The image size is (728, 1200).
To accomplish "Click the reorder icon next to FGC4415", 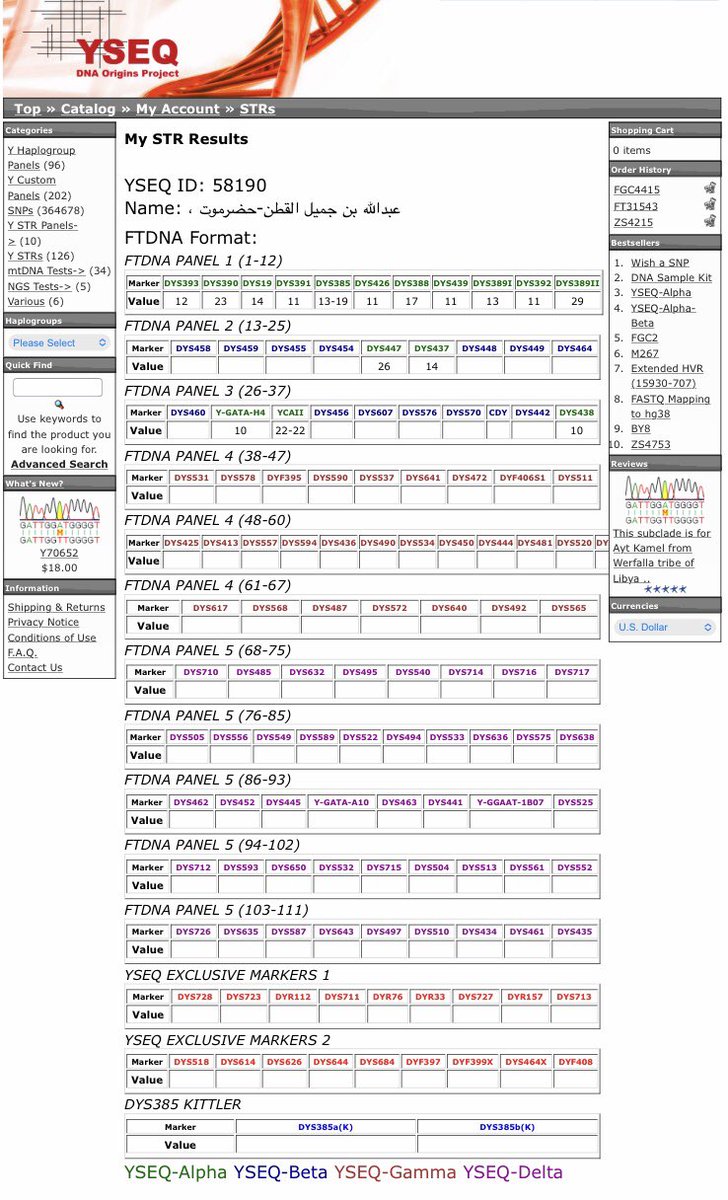I will [x=709, y=188].
